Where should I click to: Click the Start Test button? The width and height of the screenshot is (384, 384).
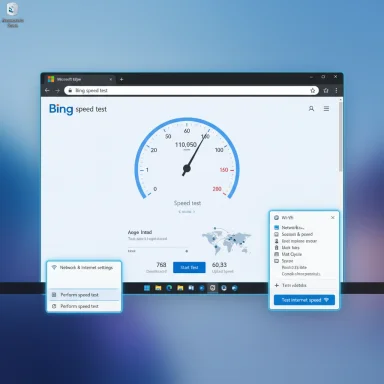[189, 267]
